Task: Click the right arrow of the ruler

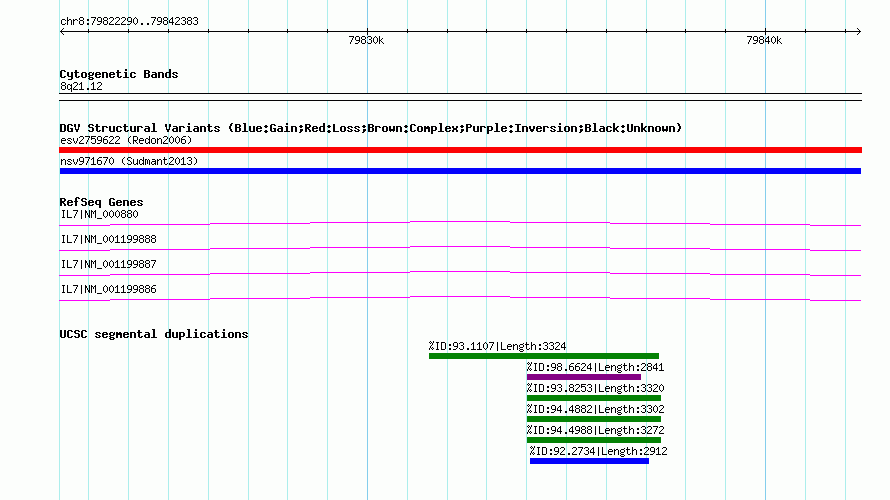Action: coord(858,32)
